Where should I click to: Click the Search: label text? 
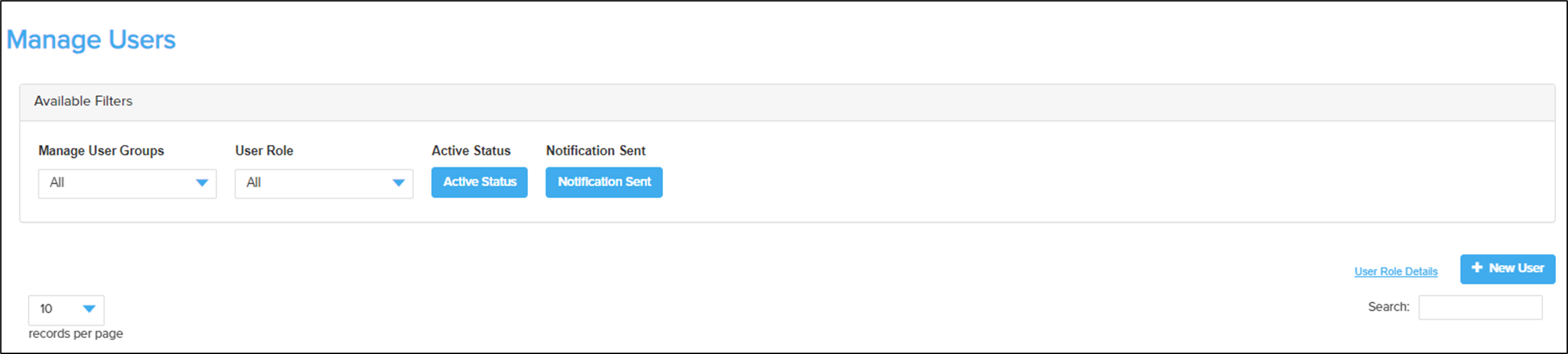pyautogui.click(x=1389, y=307)
